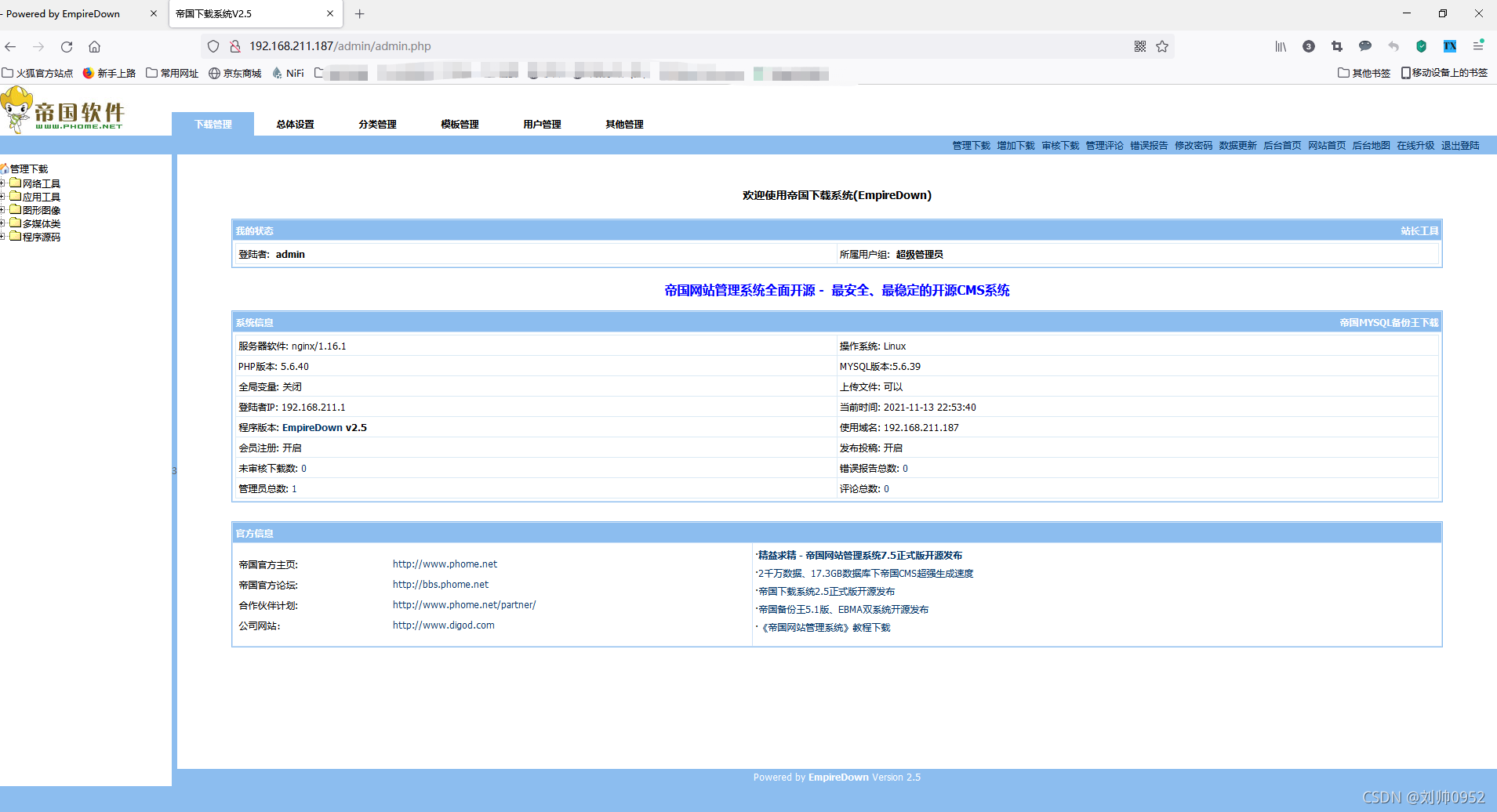Open the library bookshelf icon
Screen dimensions: 1497x812
tap(1281, 46)
